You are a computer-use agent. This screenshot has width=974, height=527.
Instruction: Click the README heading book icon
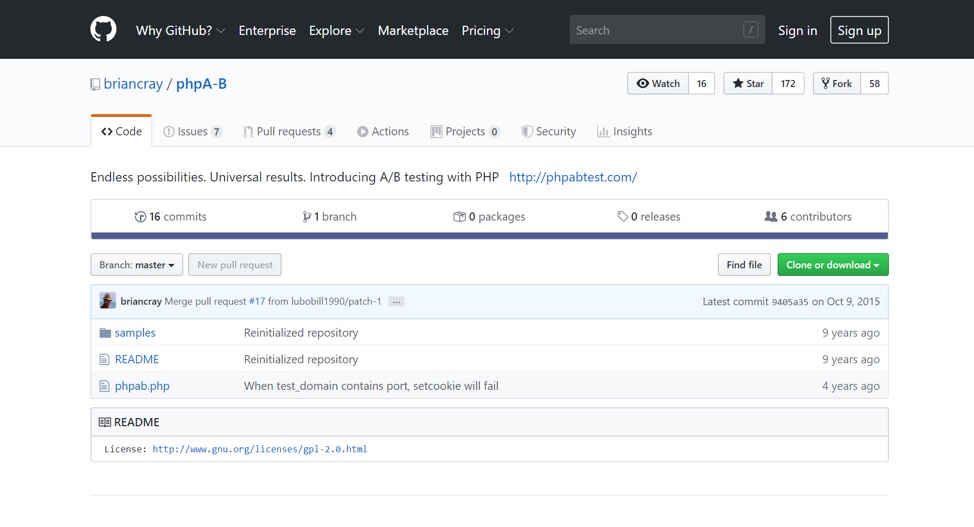pyautogui.click(x=104, y=422)
